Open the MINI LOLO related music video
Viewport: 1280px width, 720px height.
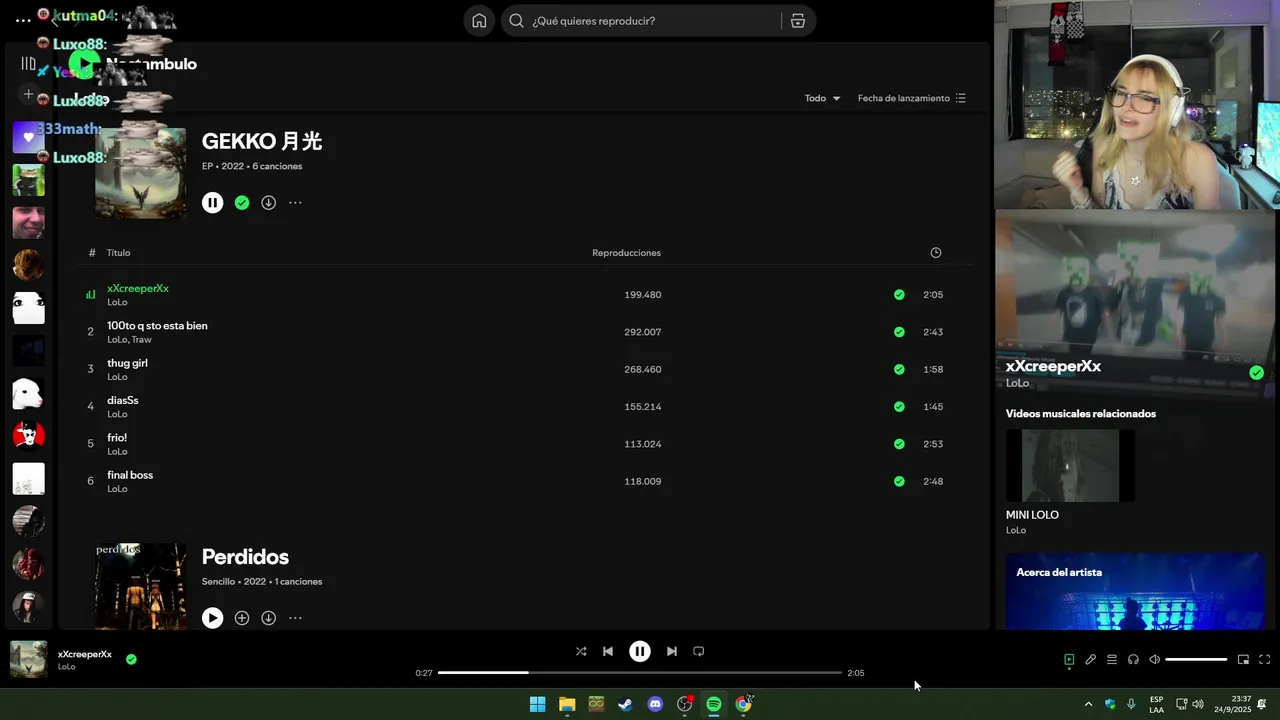click(1070, 466)
